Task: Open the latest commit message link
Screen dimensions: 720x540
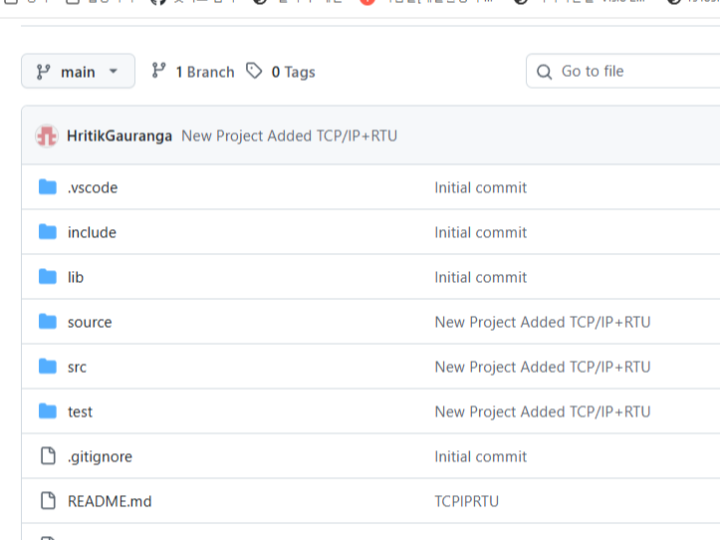Action: [289, 136]
